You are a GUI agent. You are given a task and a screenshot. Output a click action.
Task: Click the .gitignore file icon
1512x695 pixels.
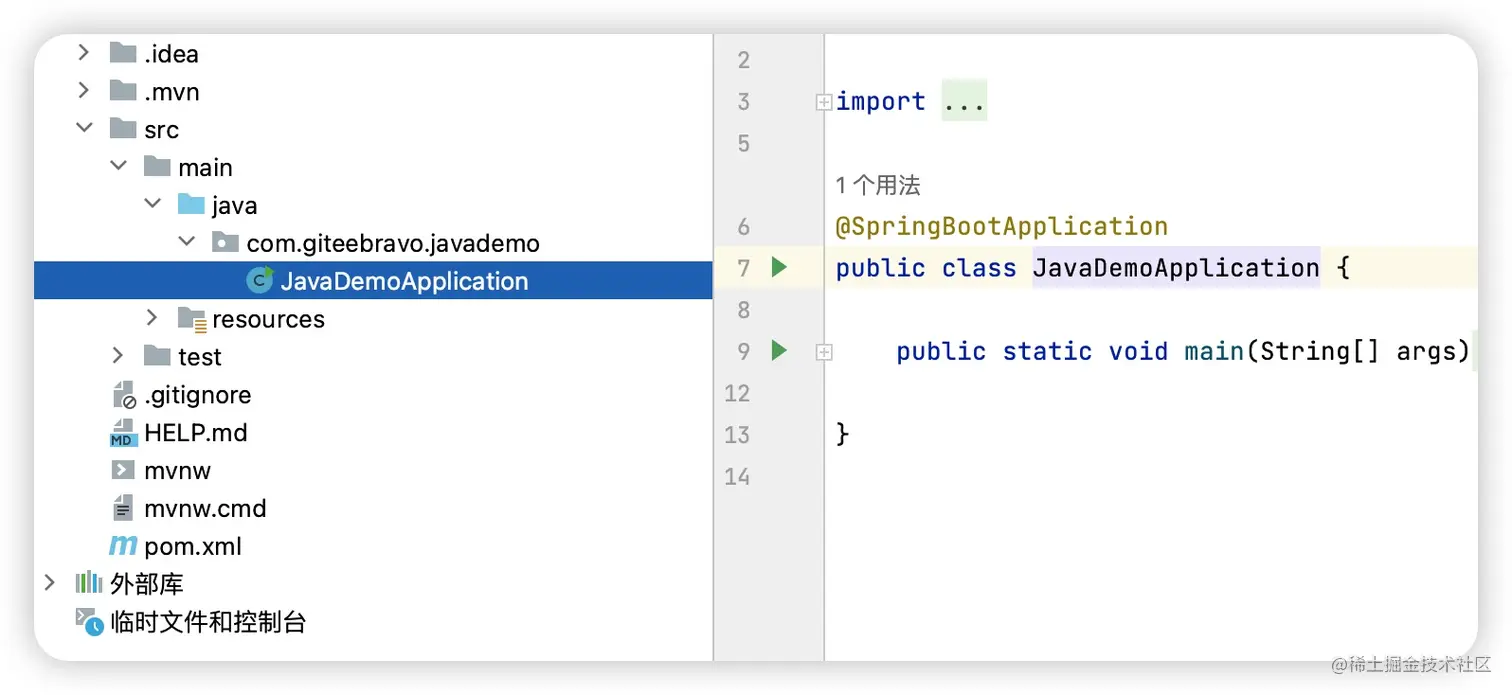coord(123,395)
